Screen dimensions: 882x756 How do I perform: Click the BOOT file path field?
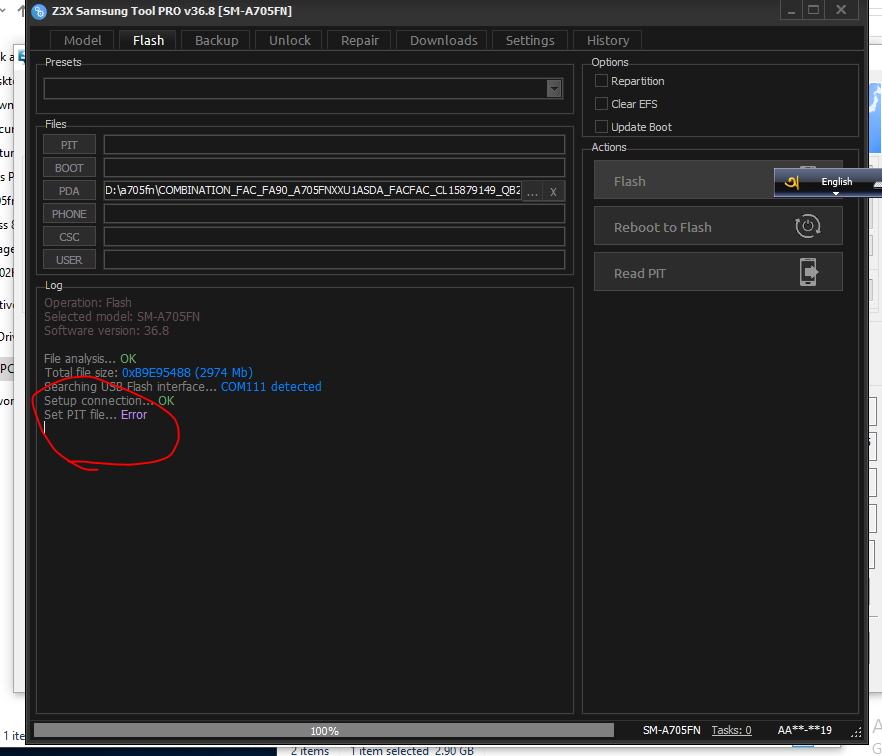click(334, 168)
